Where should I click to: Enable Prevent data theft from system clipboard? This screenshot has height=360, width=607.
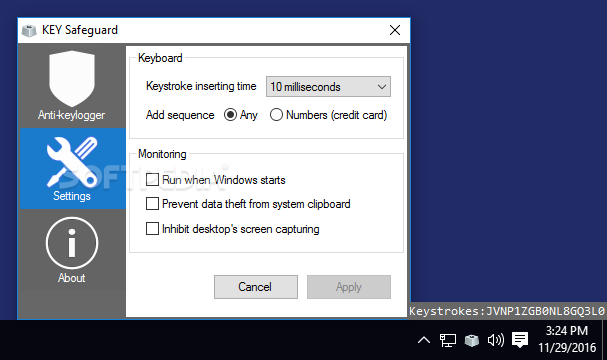(x=152, y=204)
